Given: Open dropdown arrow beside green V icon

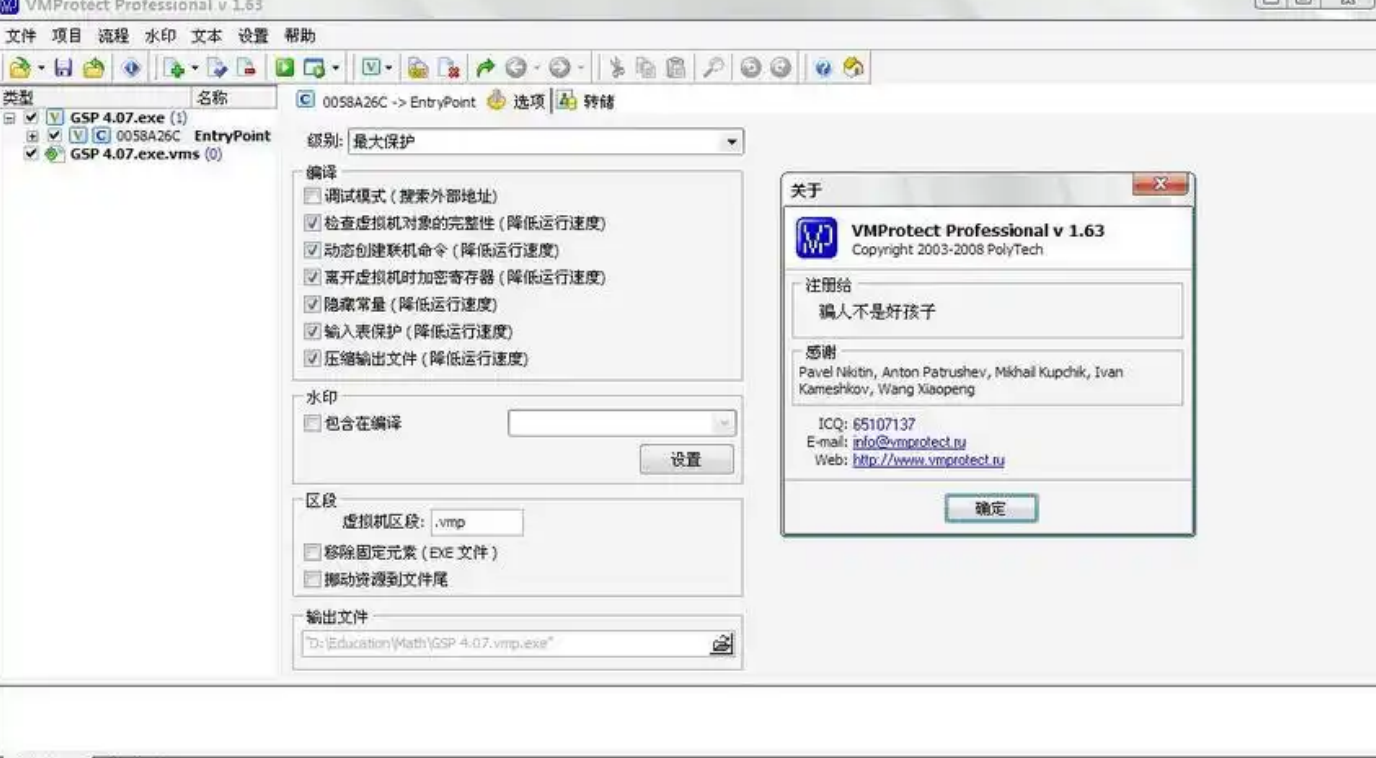Looking at the screenshot, I should pos(388,68).
